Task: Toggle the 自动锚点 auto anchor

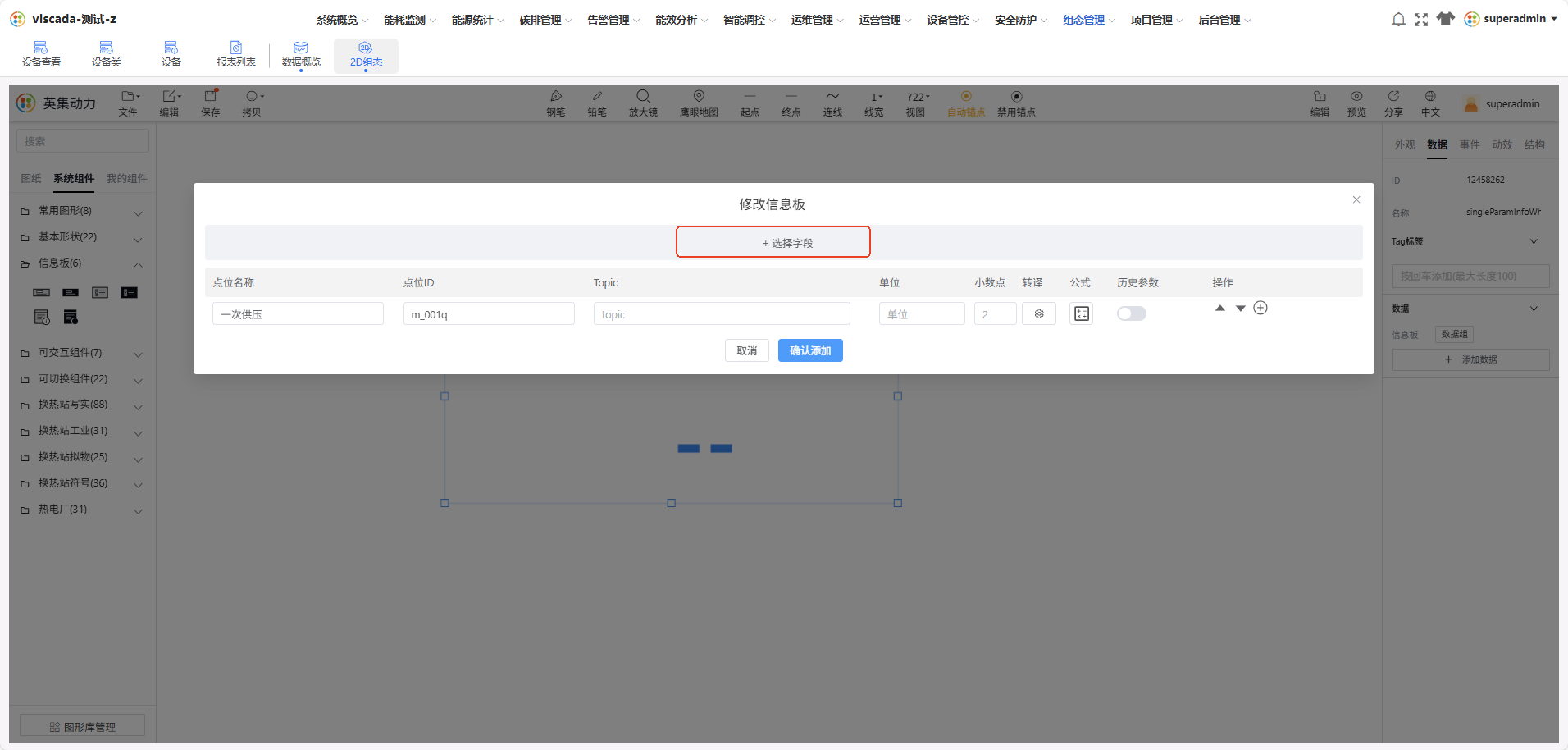Action: click(x=966, y=103)
